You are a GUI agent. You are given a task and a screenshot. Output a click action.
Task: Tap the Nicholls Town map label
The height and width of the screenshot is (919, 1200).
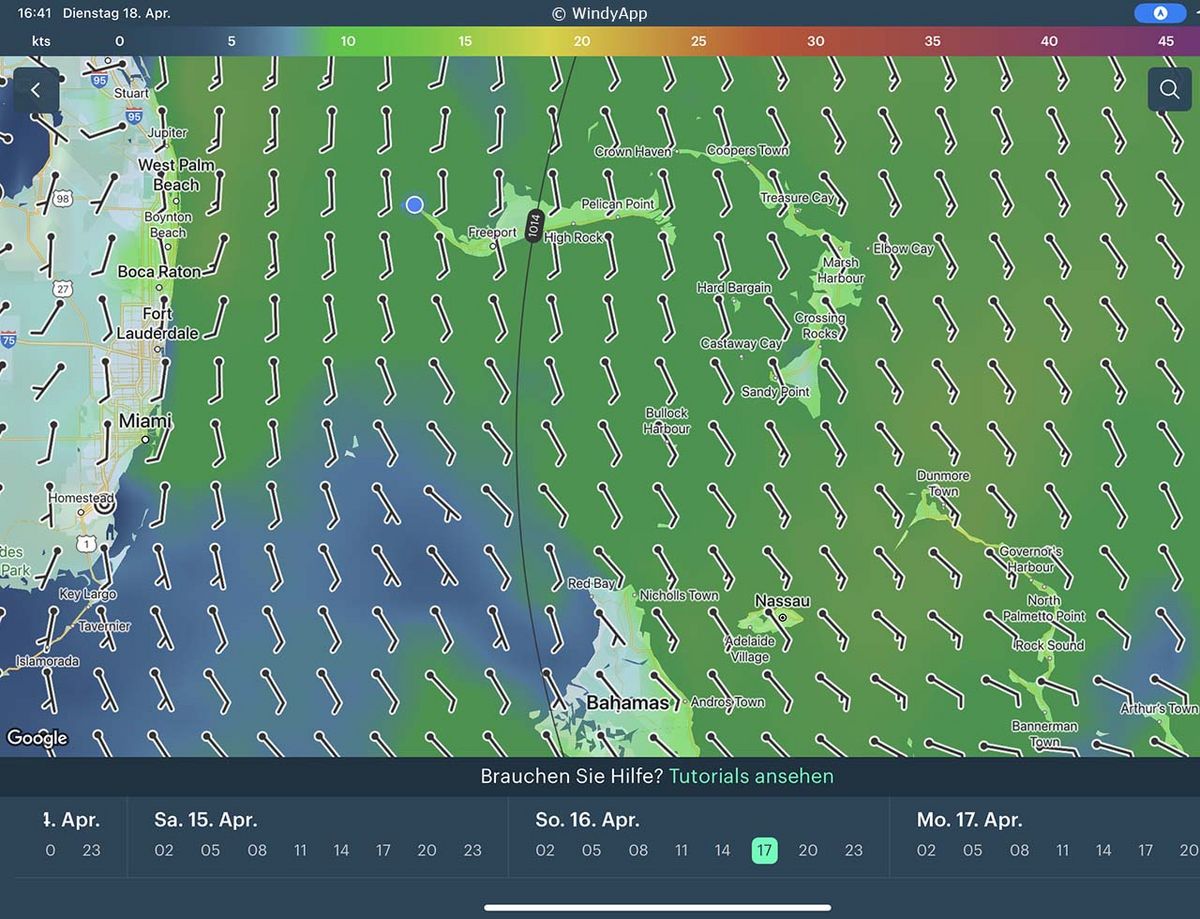pyautogui.click(x=679, y=595)
